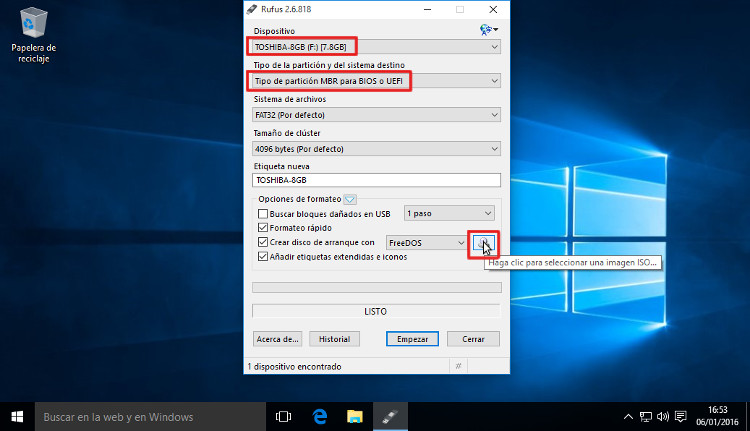
Task: Expand advanced 'Opciones de formateo' arrow
Action: (x=350, y=199)
